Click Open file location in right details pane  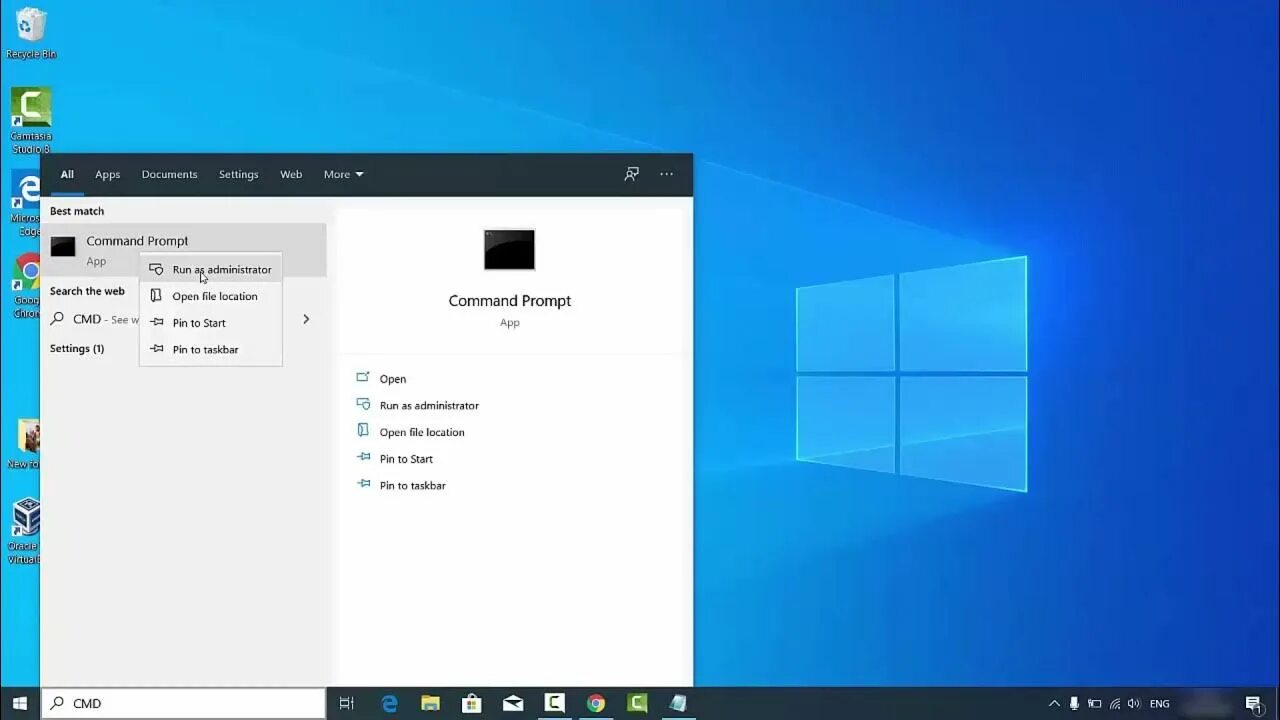tap(422, 432)
